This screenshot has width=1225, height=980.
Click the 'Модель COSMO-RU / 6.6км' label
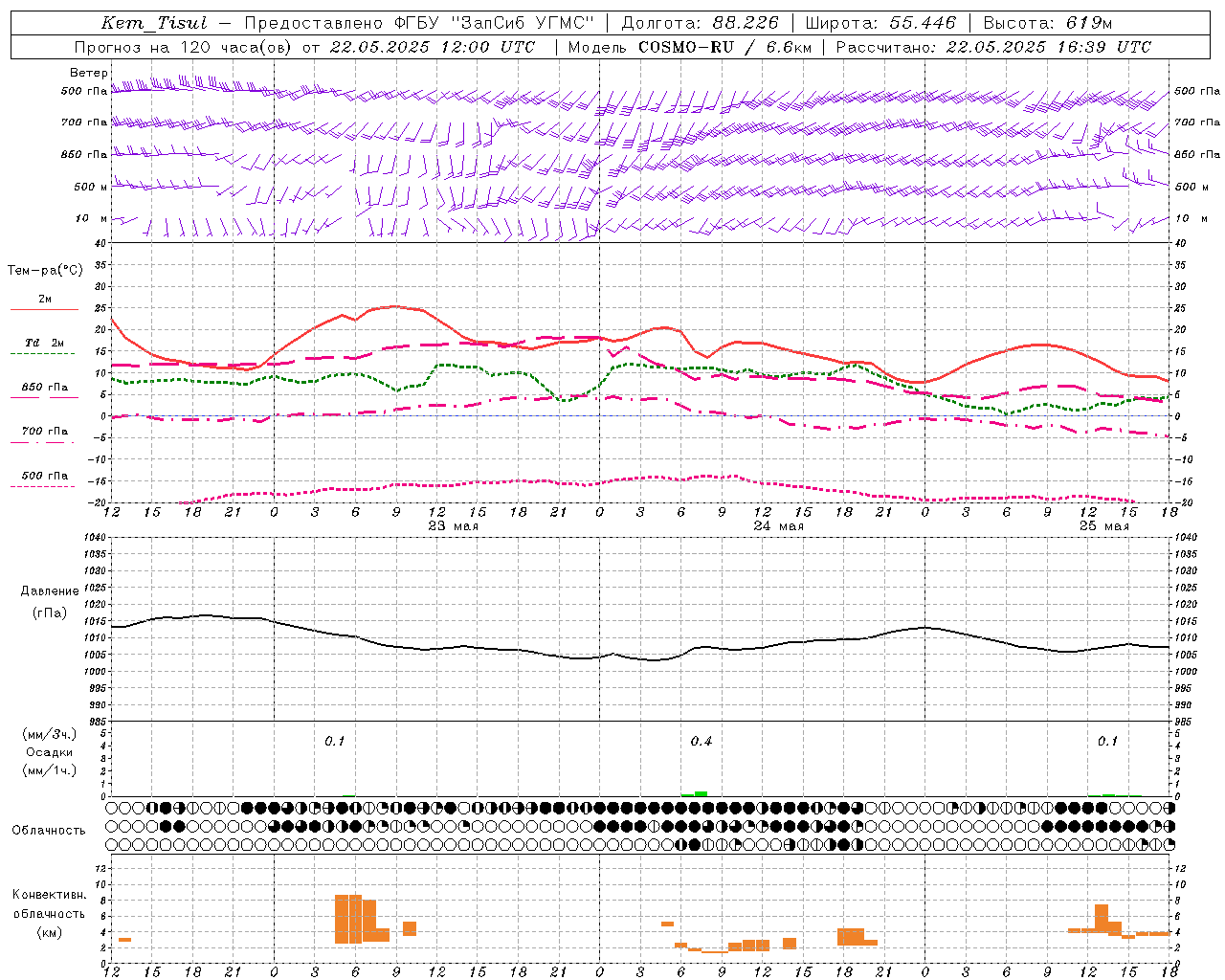690,47
